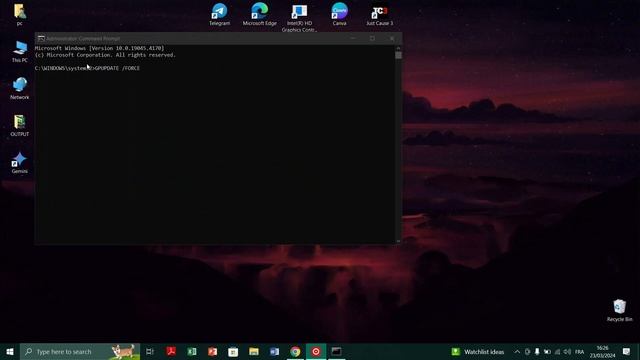Open File Explorer from the taskbar
The image size is (640, 360).
pos(254,351)
